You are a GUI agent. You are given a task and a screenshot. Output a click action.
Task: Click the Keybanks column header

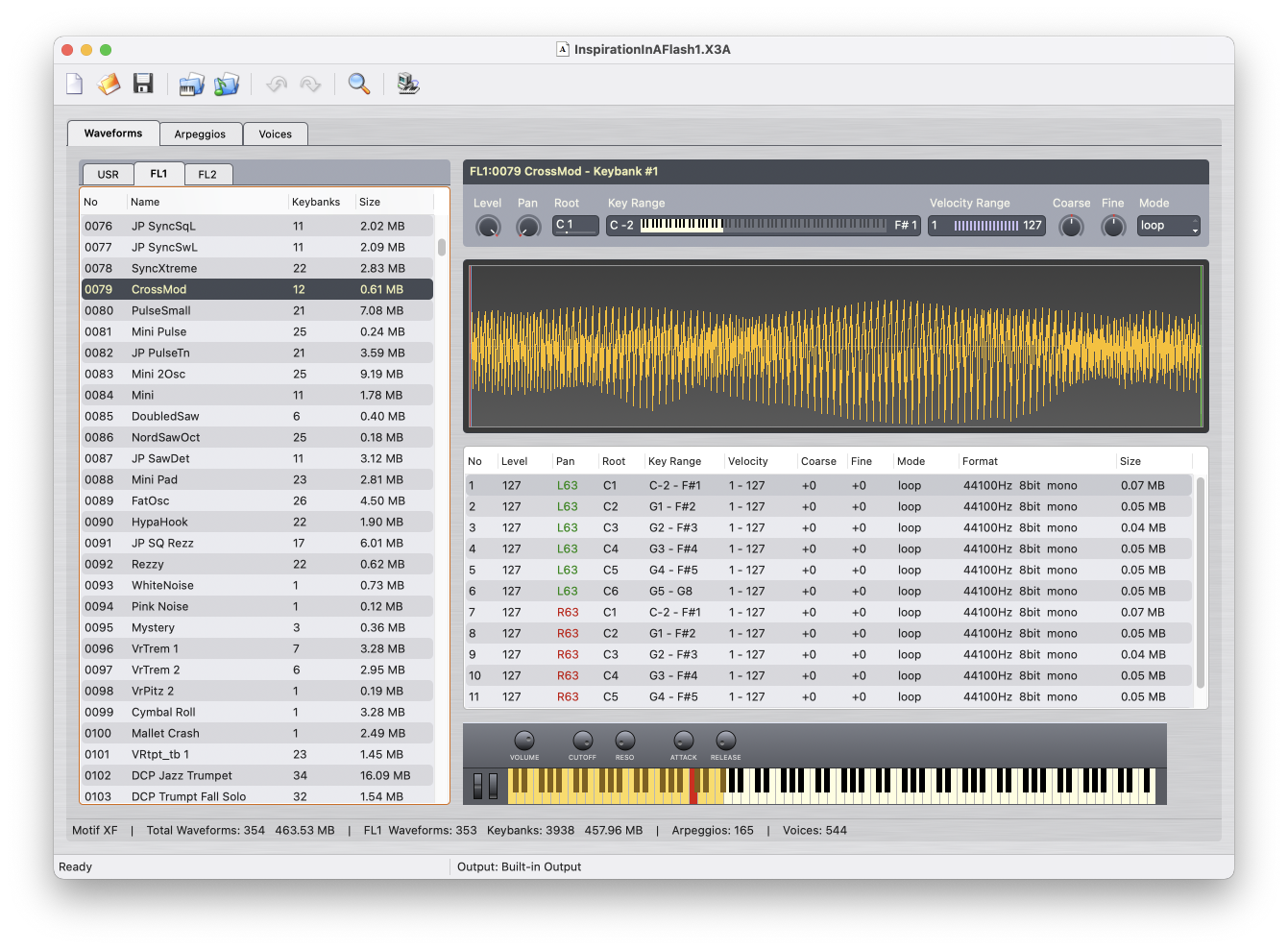click(x=316, y=202)
